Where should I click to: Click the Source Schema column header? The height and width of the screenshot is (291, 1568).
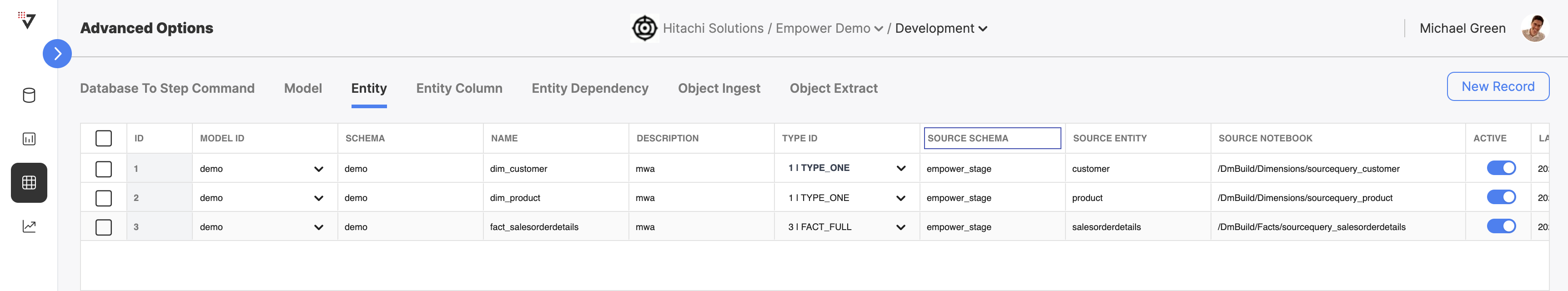[x=992, y=138]
